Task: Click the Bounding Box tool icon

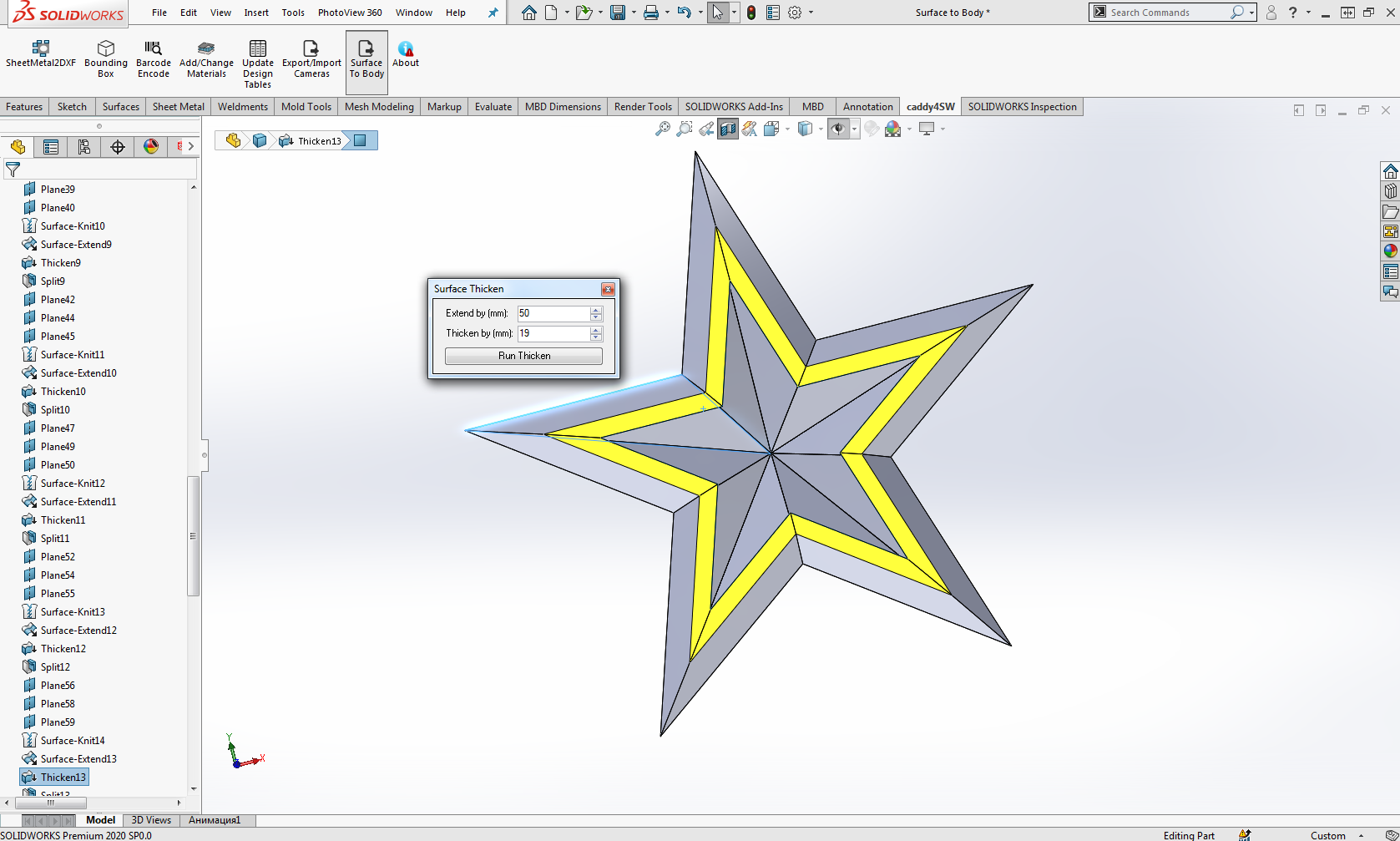Action: click(x=105, y=48)
